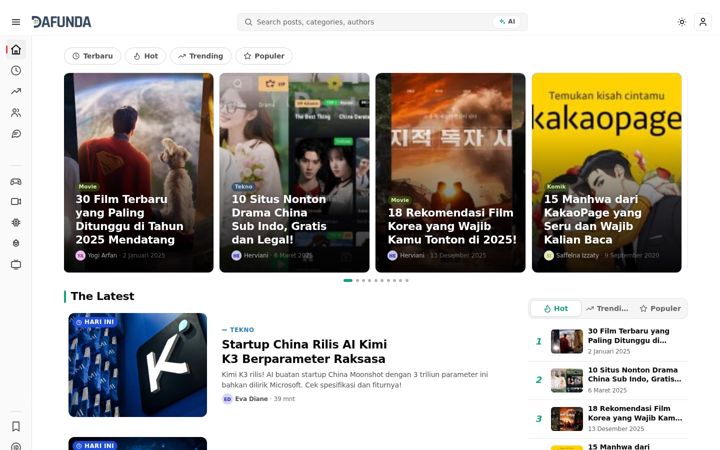Open the 10 Situs Nonton Drama China card
The width and height of the screenshot is (720, 450).
pos(294,173)
